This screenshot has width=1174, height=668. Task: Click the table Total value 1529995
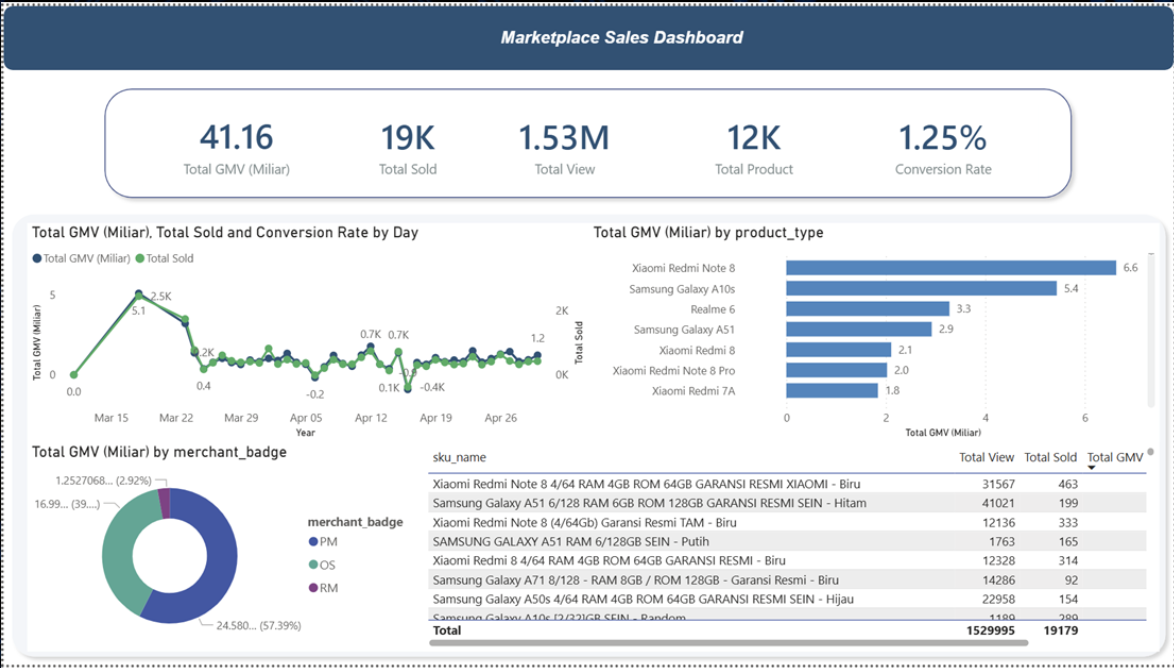pos(991,631)
